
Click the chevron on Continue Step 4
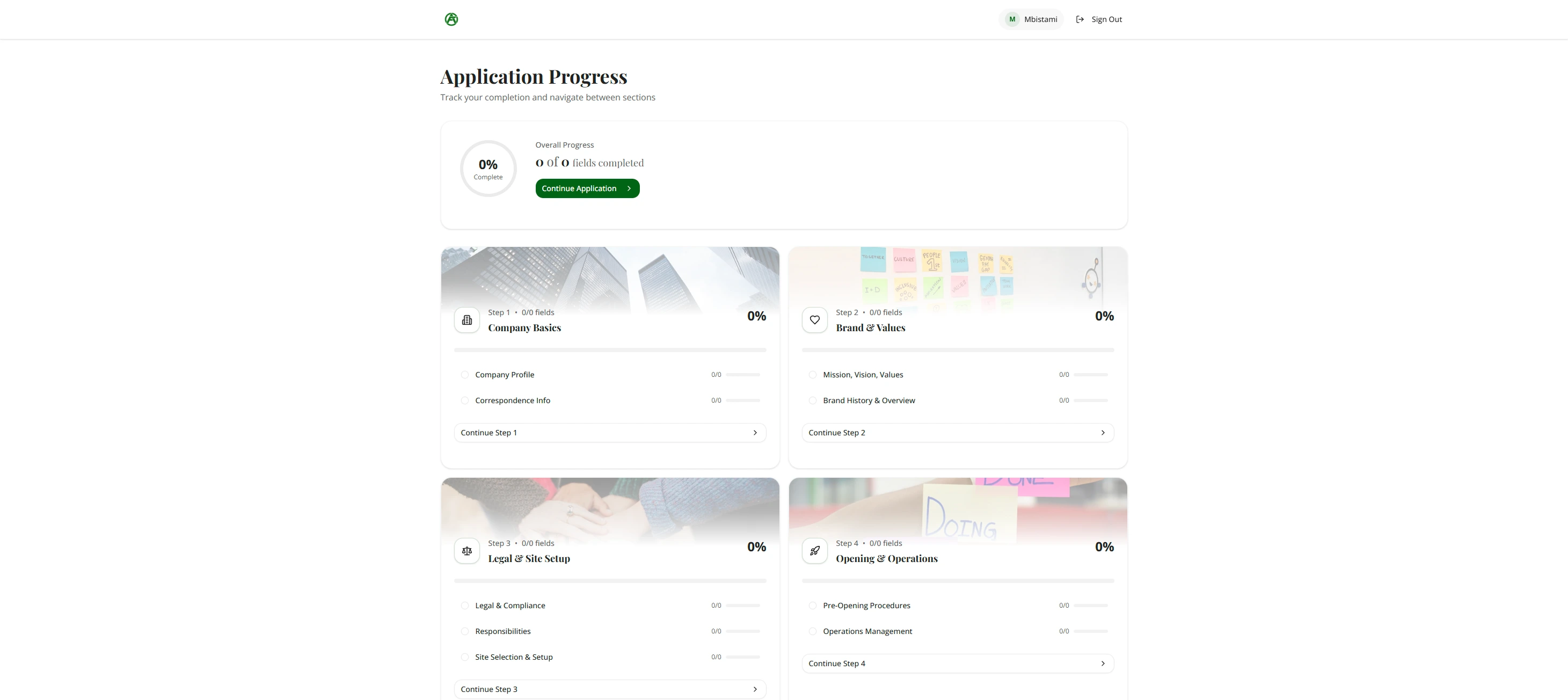pyautogui.click(x=1103, y=664)
